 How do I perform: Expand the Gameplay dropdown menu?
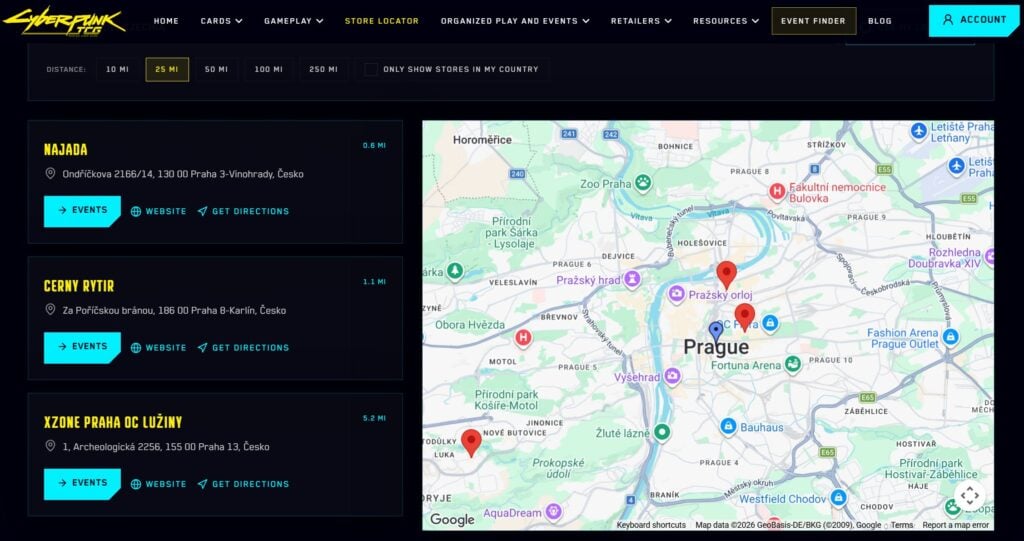[x=293, y=21]
